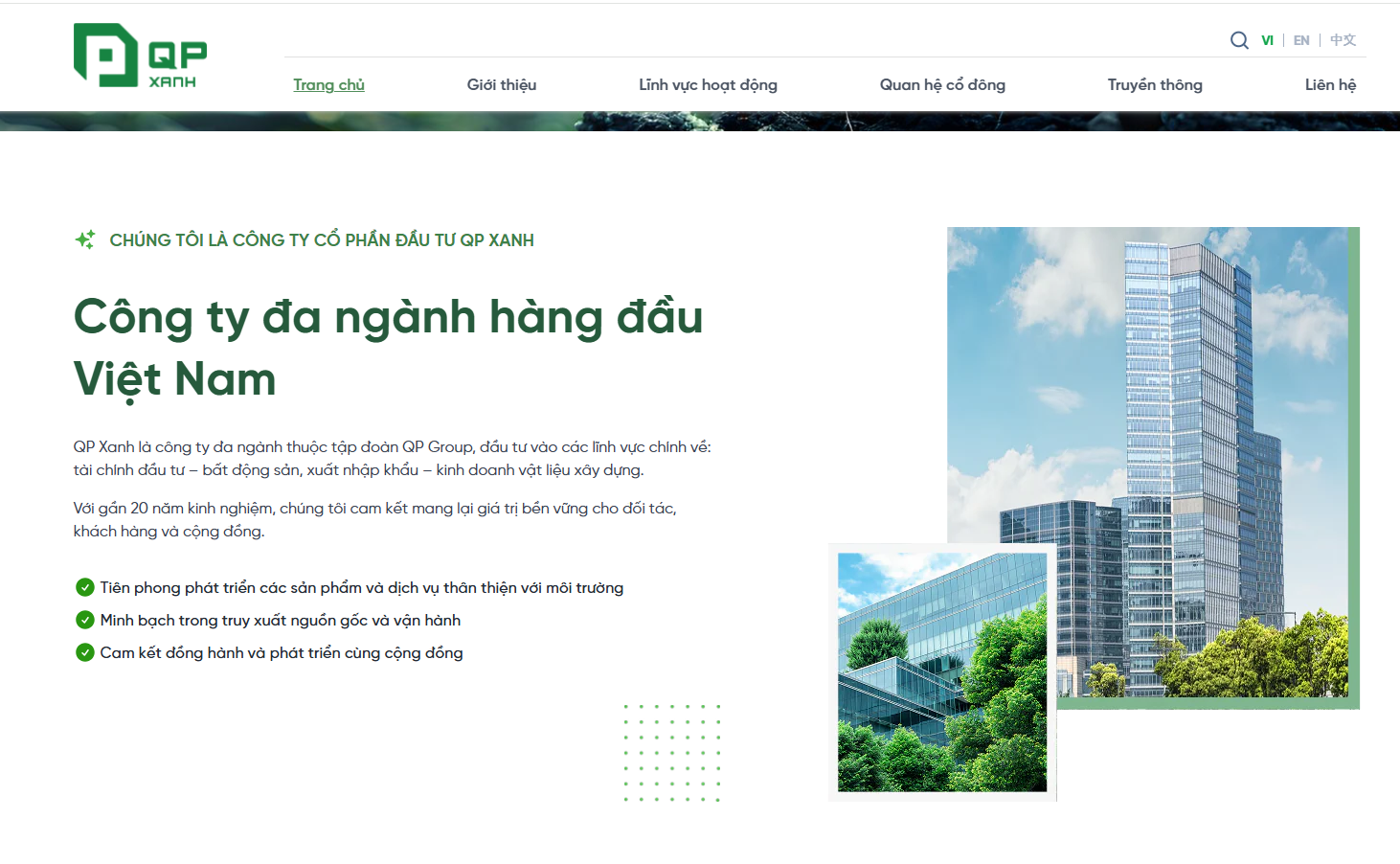Switch language to EN
The height and width of the screenshot is (864, 1400).
point(1301,40)
